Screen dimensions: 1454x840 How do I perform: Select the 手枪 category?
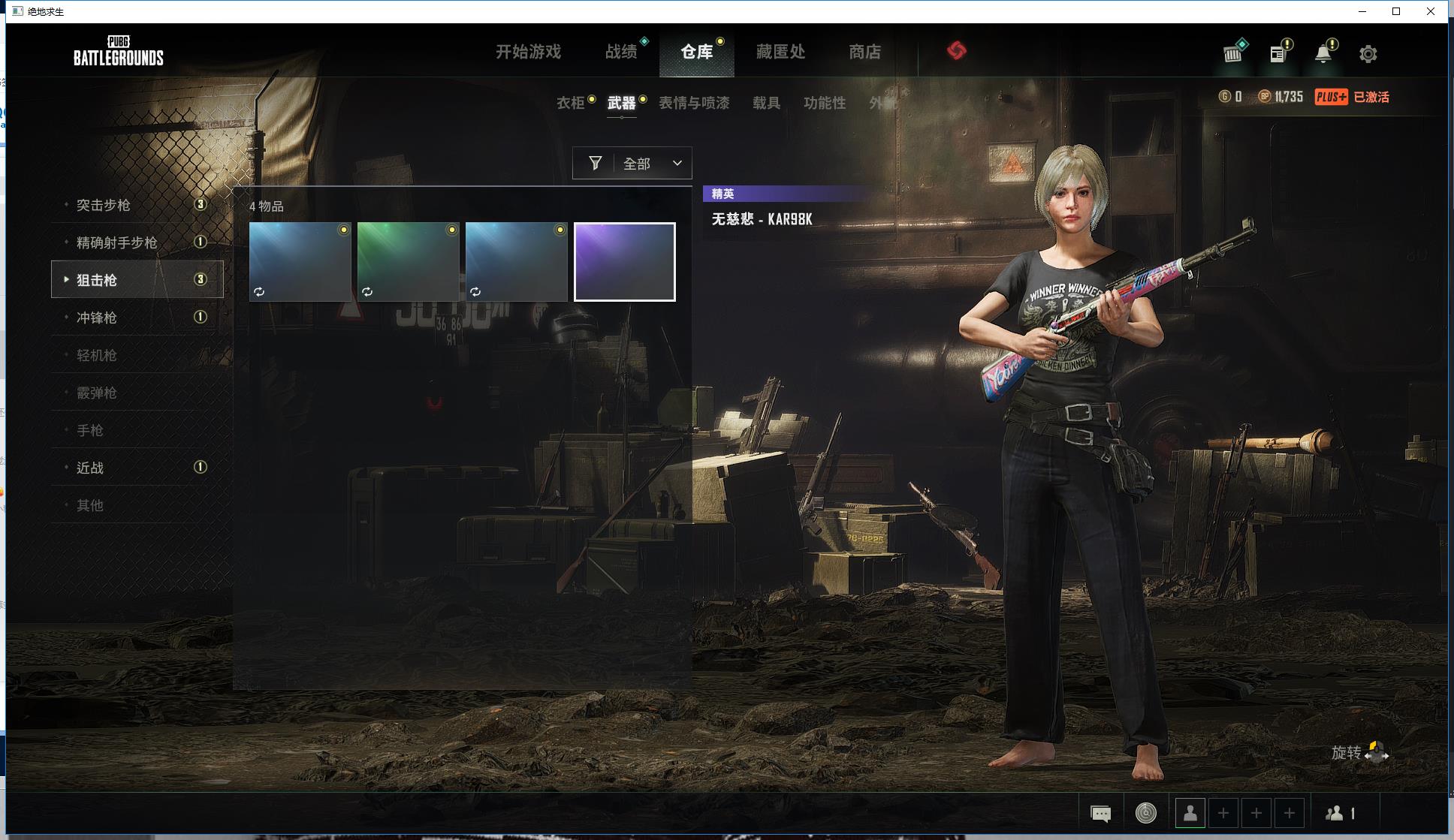pyautogui.click(x=137, y=430)
